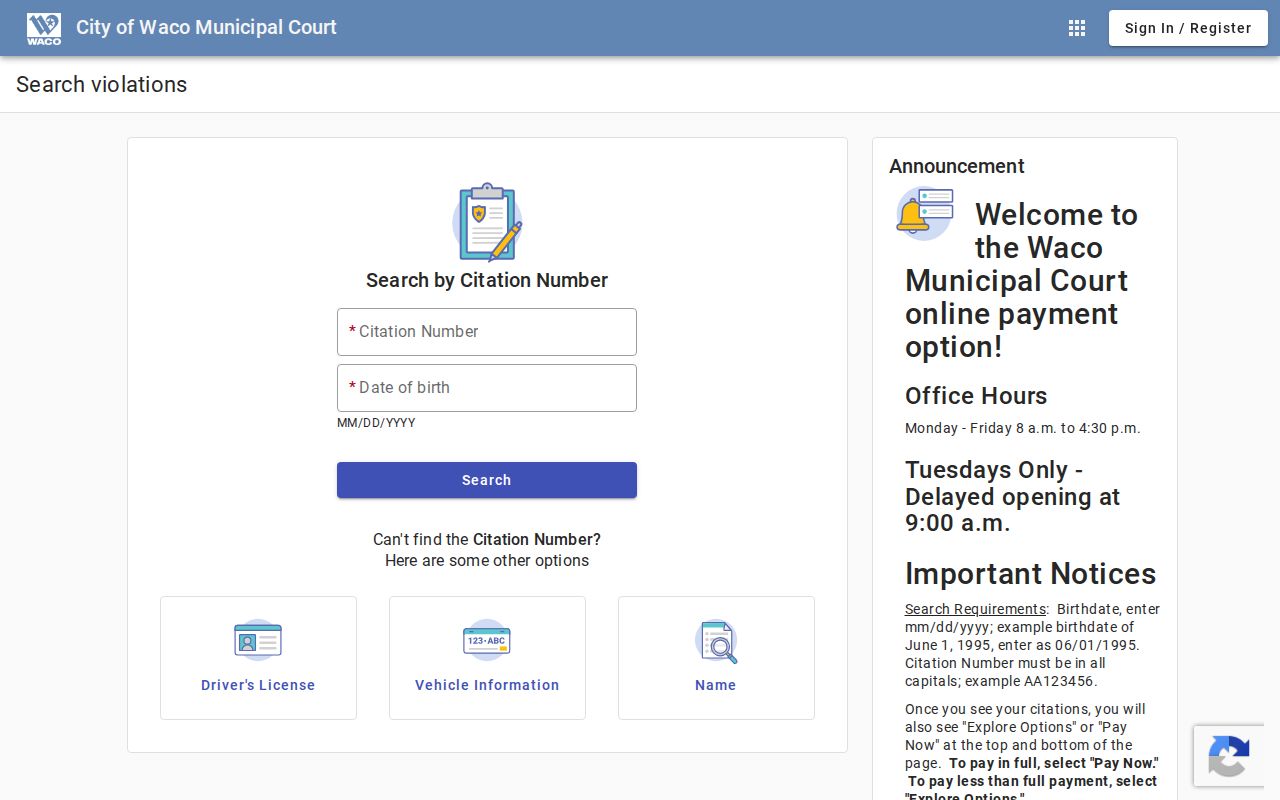Click the Name search magnifier icon
The height and width of the screenshot is (800, 1280).
[x=716, y=641]
